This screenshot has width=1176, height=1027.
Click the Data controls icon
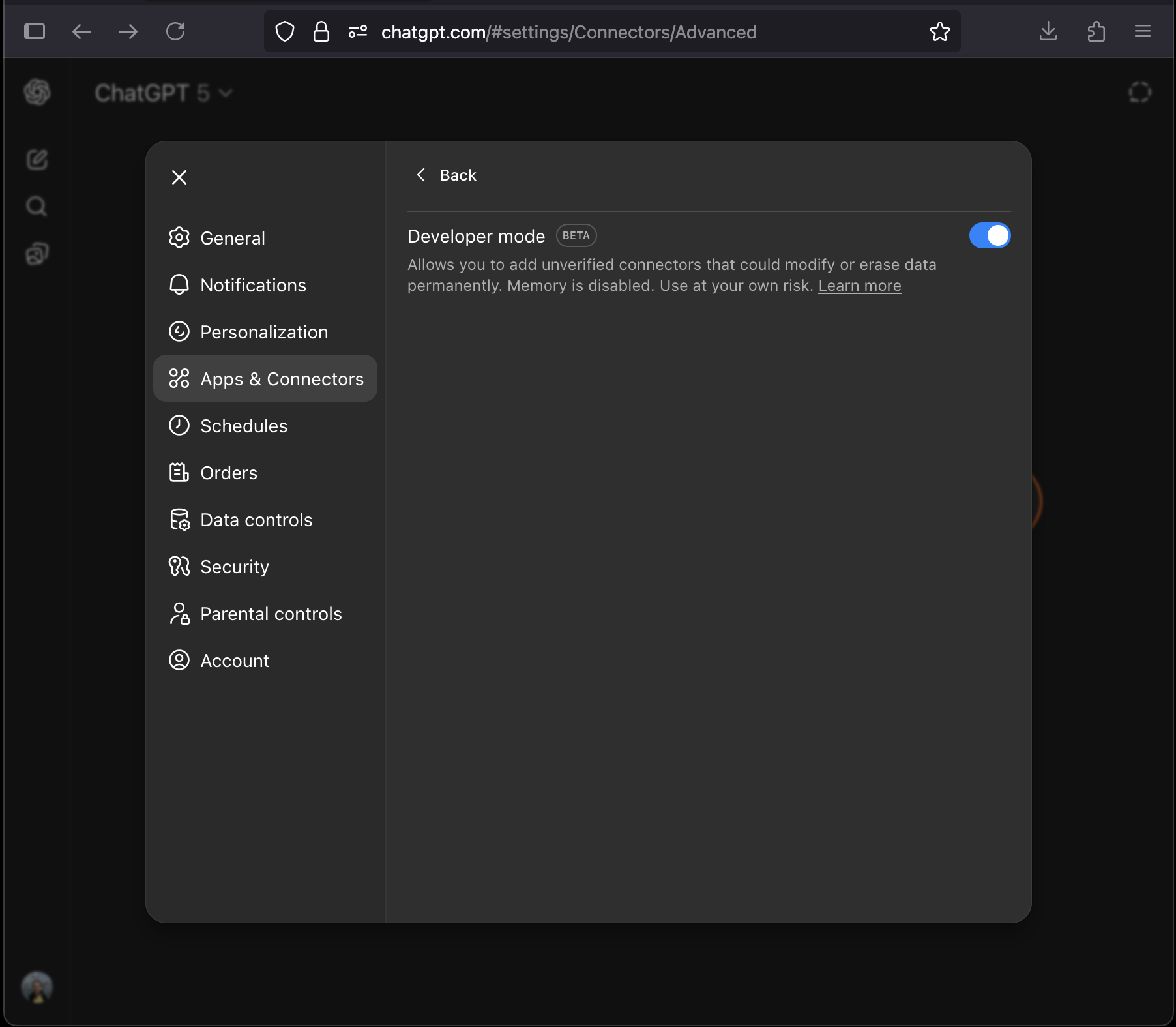pyautogui.click(x=179, y=520)
